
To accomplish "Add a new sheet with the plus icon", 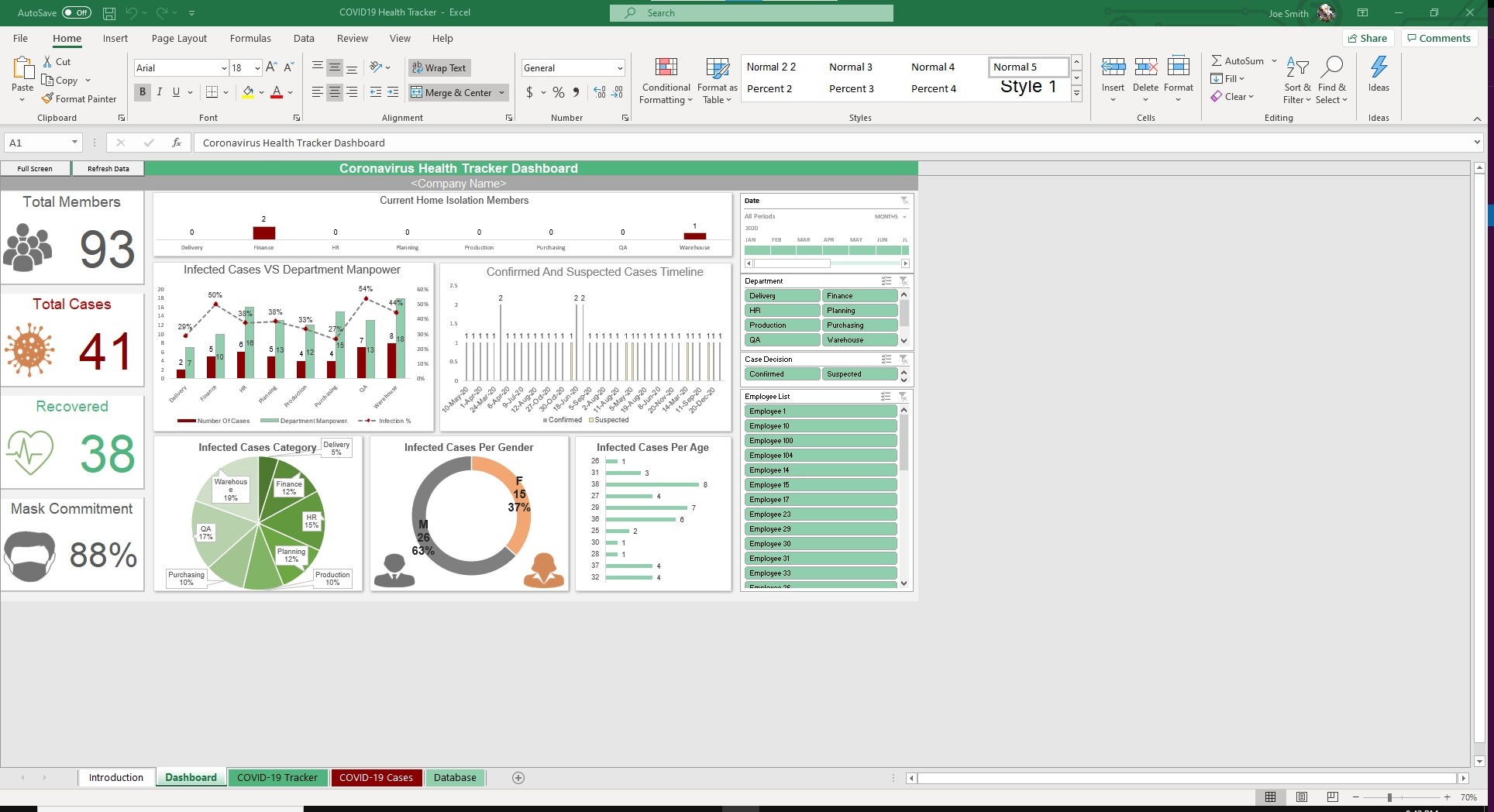I will tap(518, 778).
